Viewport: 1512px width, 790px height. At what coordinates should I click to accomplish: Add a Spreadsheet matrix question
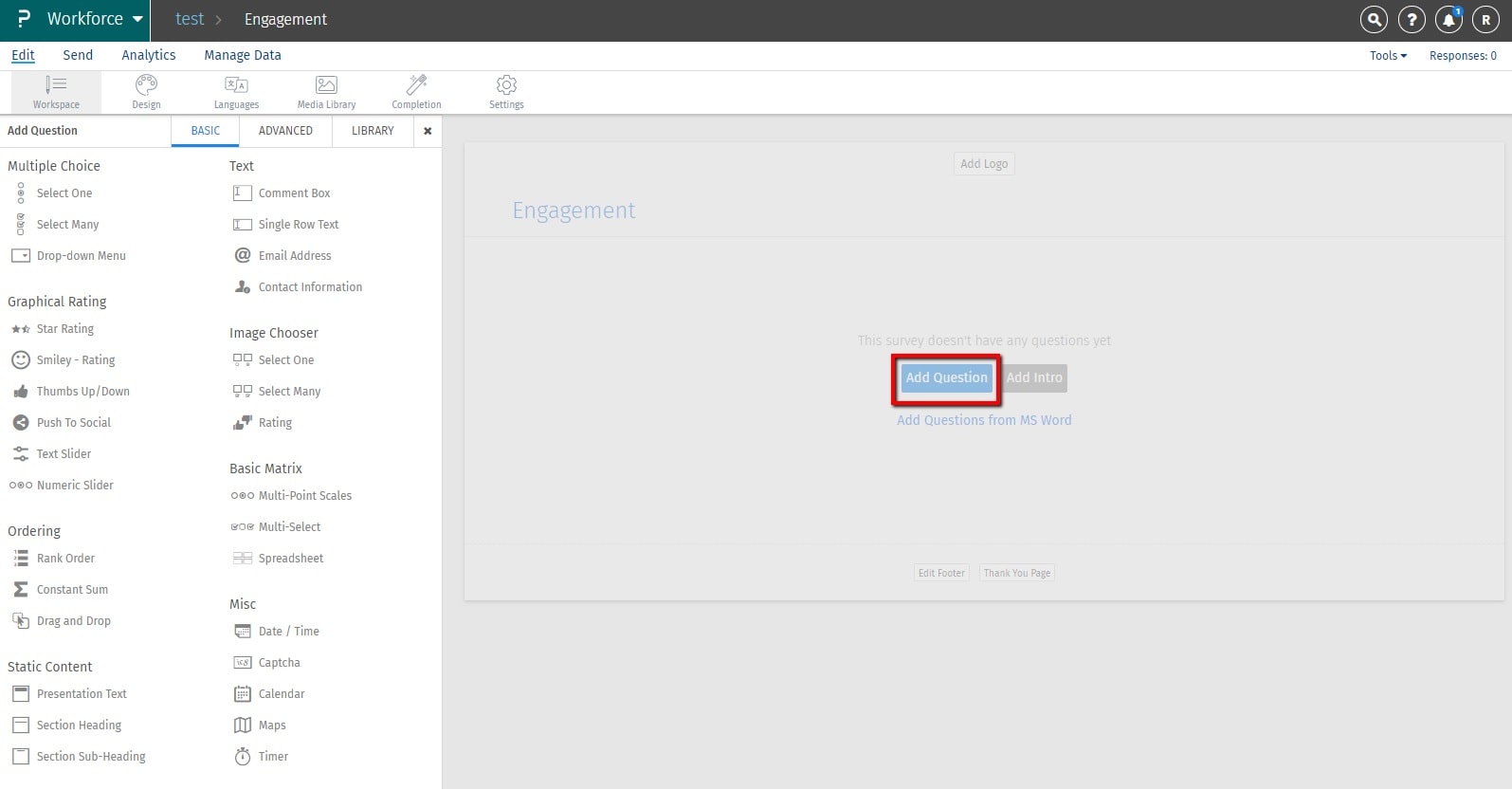[278, 559]
